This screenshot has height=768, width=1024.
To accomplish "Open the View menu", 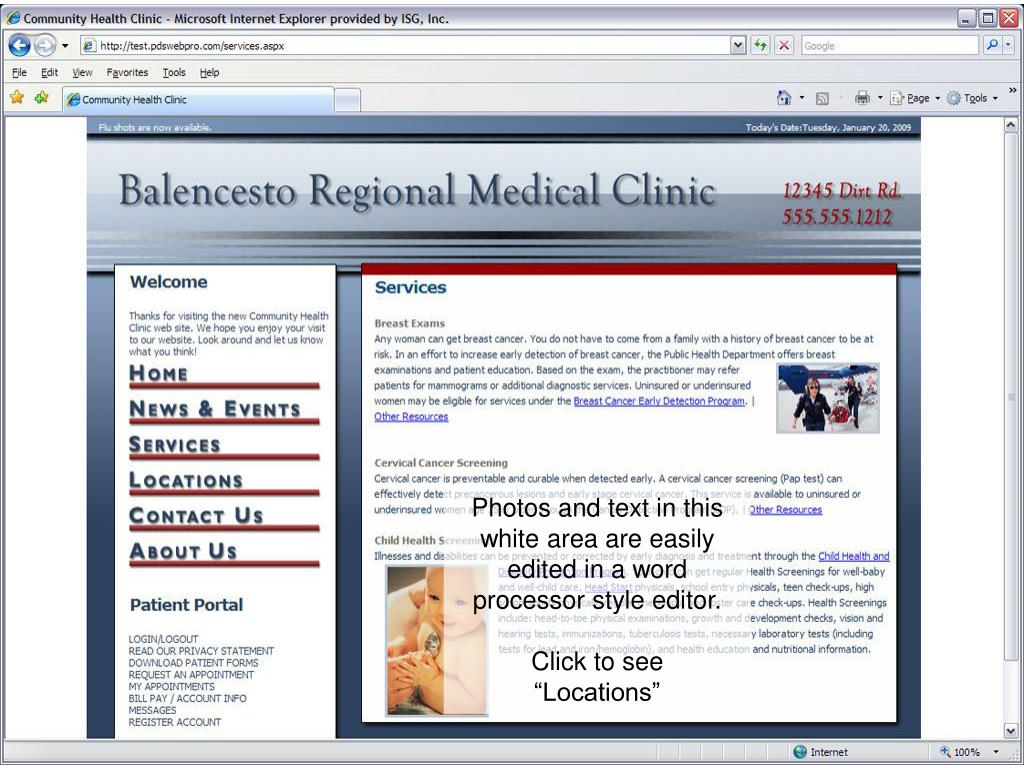I will click(x=82, y=72).
